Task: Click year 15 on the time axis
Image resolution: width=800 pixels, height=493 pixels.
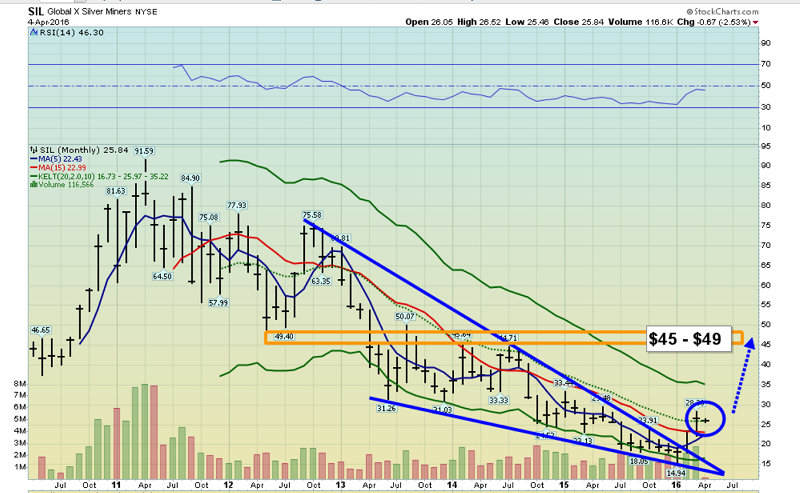Action: point(564,485)
